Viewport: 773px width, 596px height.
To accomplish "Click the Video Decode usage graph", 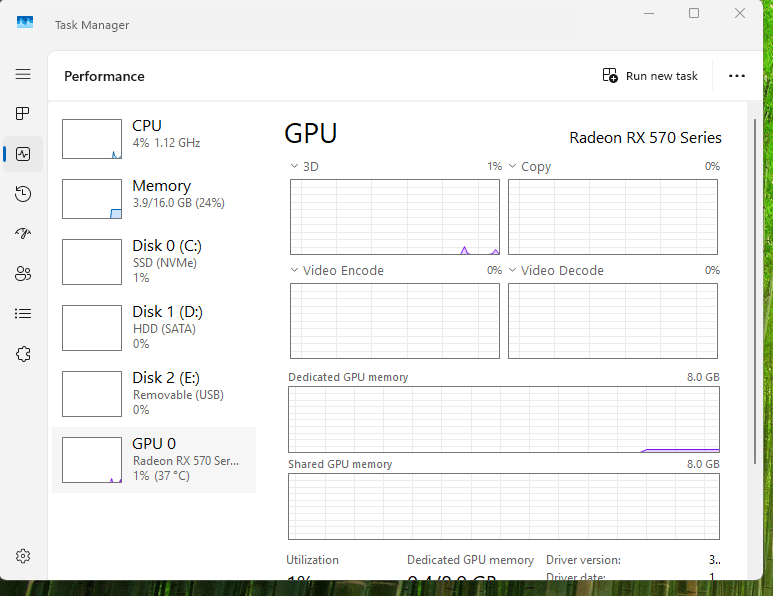I will tap(613, 321).
